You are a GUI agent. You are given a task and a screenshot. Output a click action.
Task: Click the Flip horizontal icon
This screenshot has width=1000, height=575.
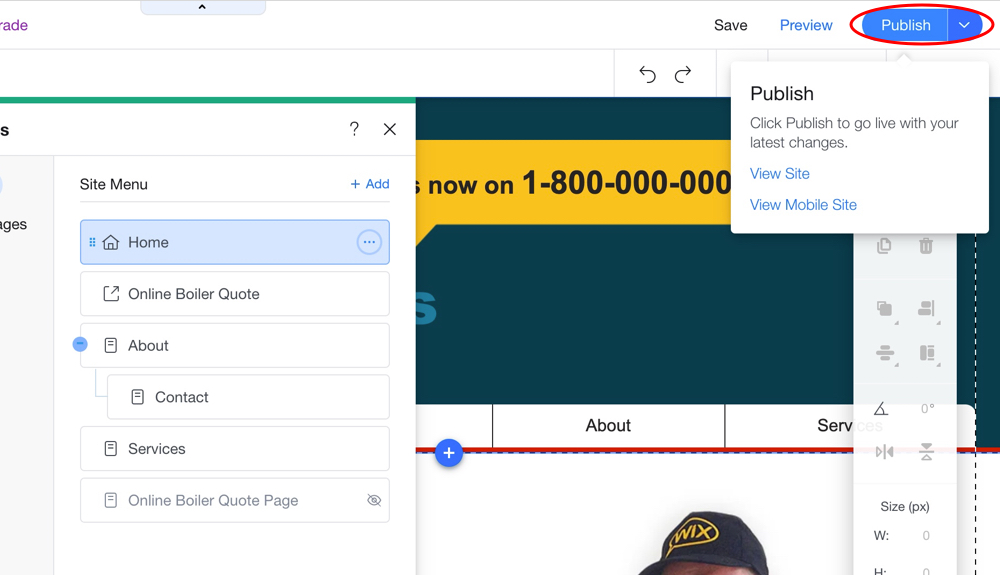(885, 452)
